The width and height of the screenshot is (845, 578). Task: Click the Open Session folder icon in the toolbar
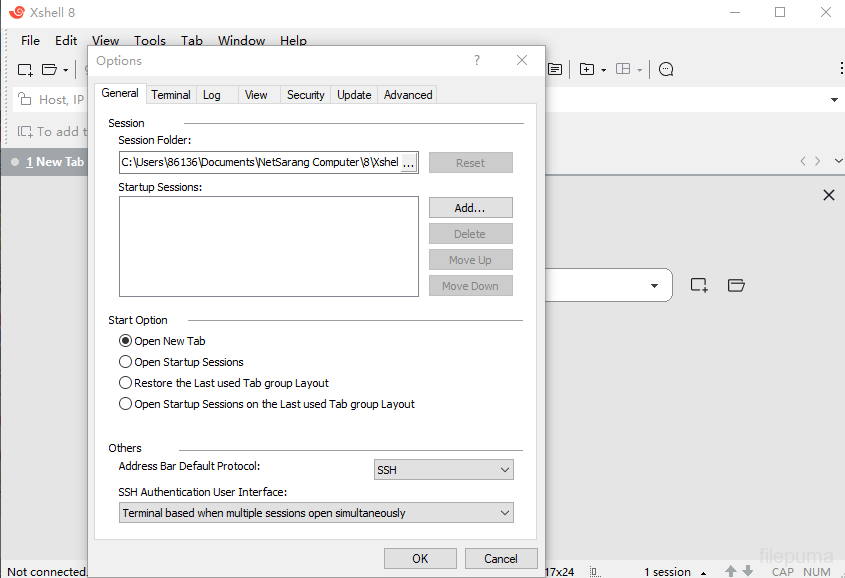pos(50,69)
